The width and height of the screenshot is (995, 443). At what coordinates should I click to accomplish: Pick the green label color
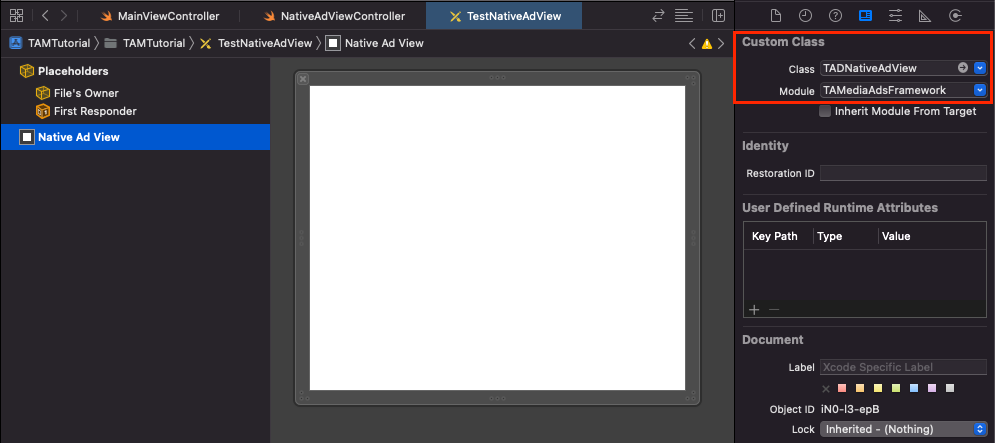[x=895, y=388]
